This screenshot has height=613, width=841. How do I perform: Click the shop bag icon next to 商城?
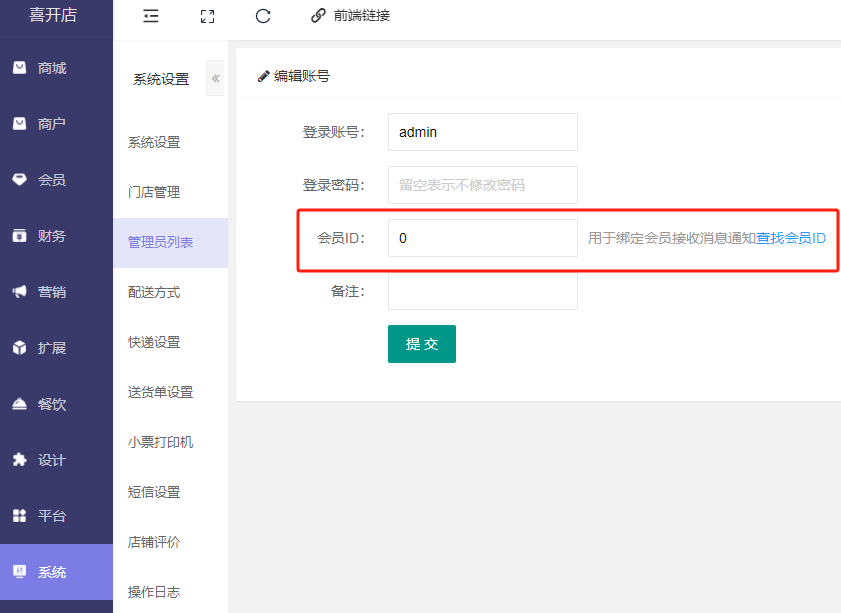click(x=19, y=68)
